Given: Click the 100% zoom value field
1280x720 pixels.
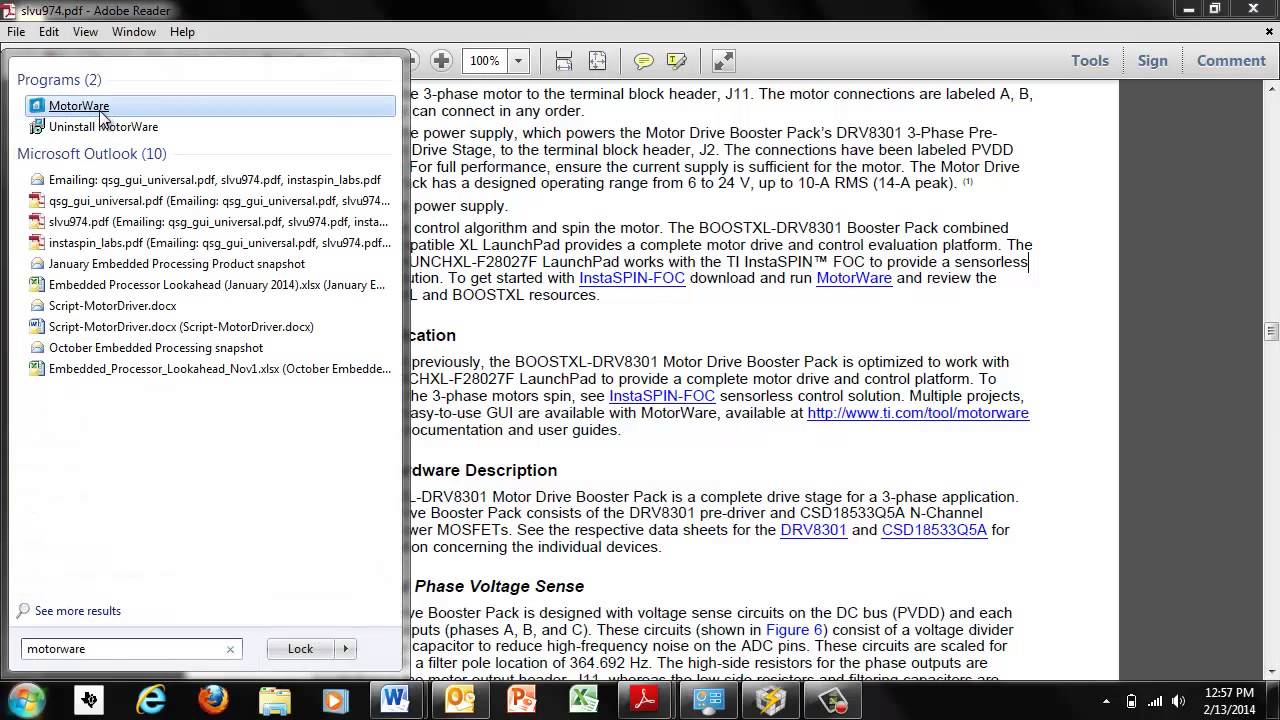Looking at the screenshot, I should (485, 61).
